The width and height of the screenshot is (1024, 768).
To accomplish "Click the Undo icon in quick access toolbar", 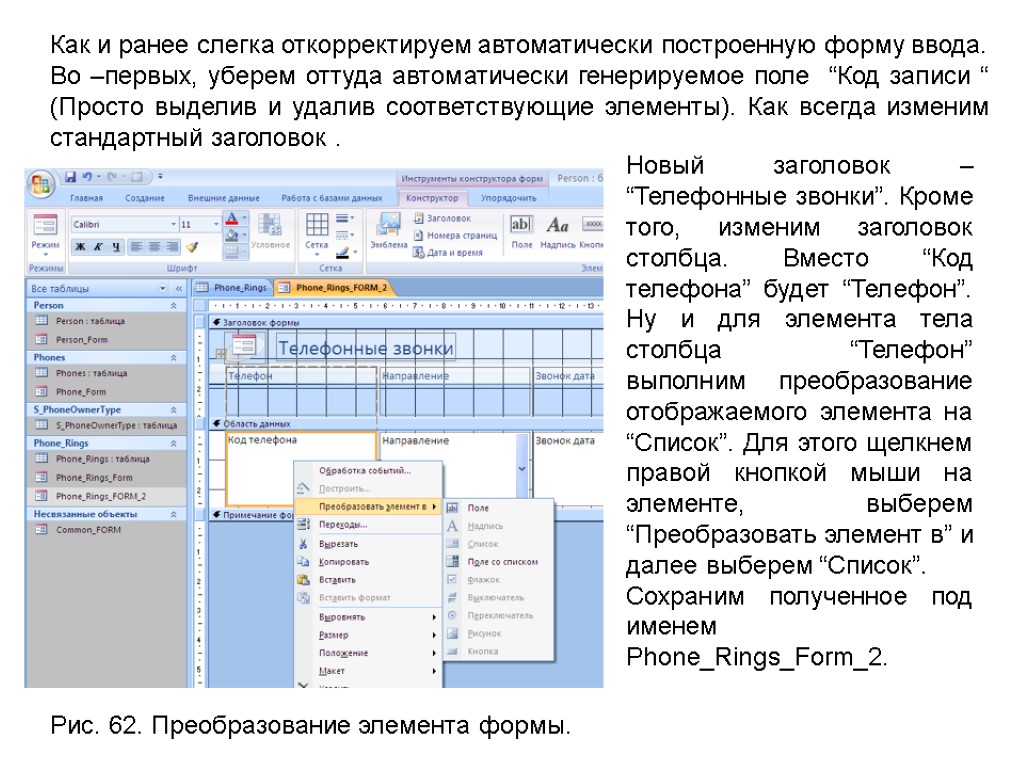I will 87,177.
